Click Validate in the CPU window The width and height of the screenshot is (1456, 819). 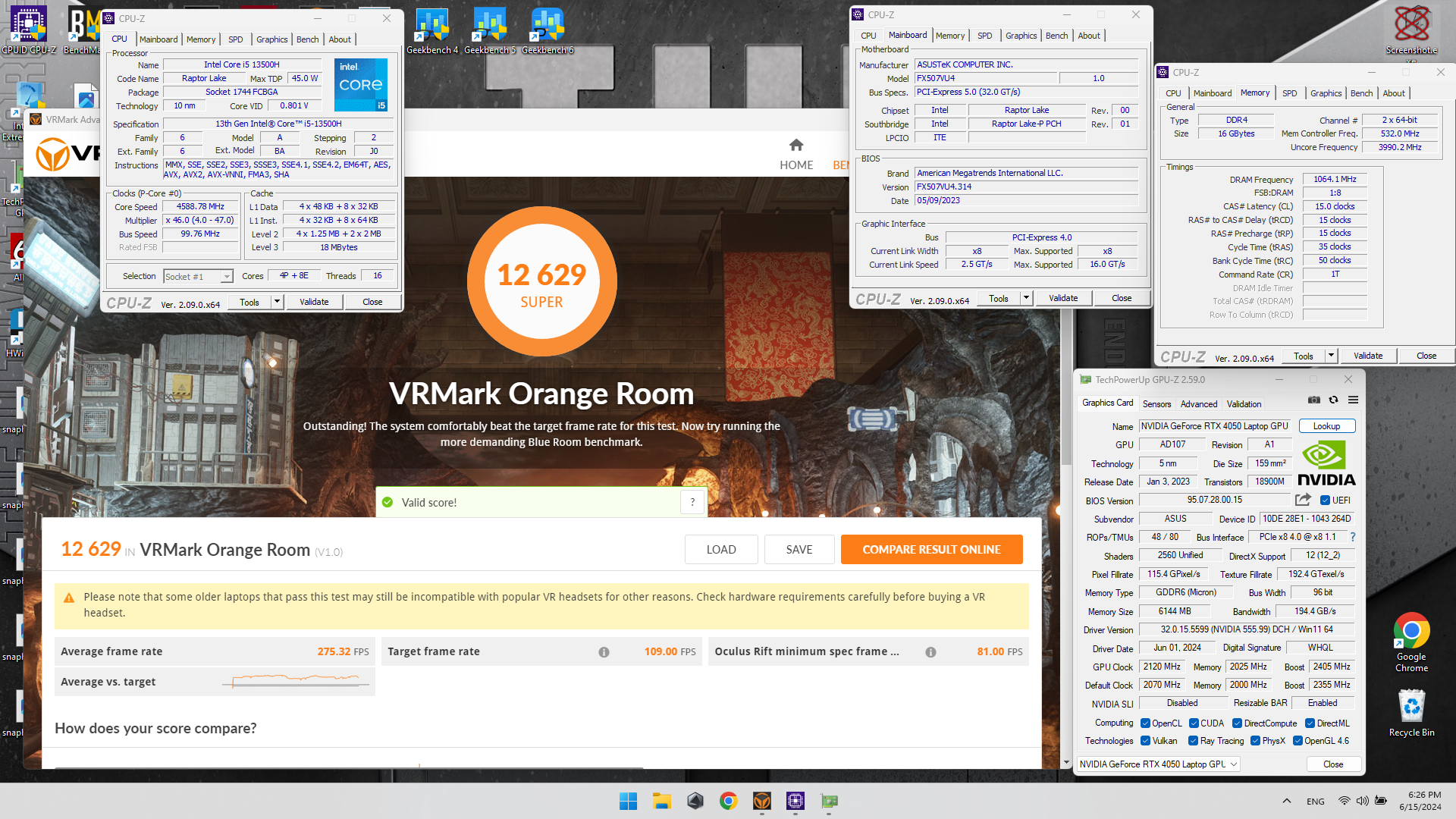[314, 302]
